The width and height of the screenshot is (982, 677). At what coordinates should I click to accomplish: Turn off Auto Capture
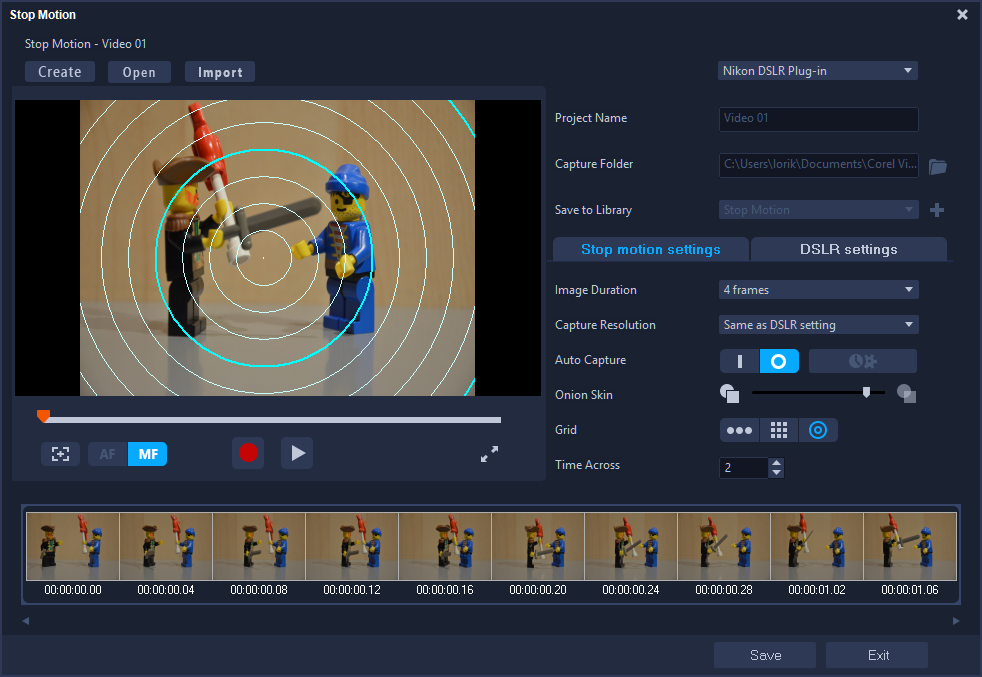739,360
